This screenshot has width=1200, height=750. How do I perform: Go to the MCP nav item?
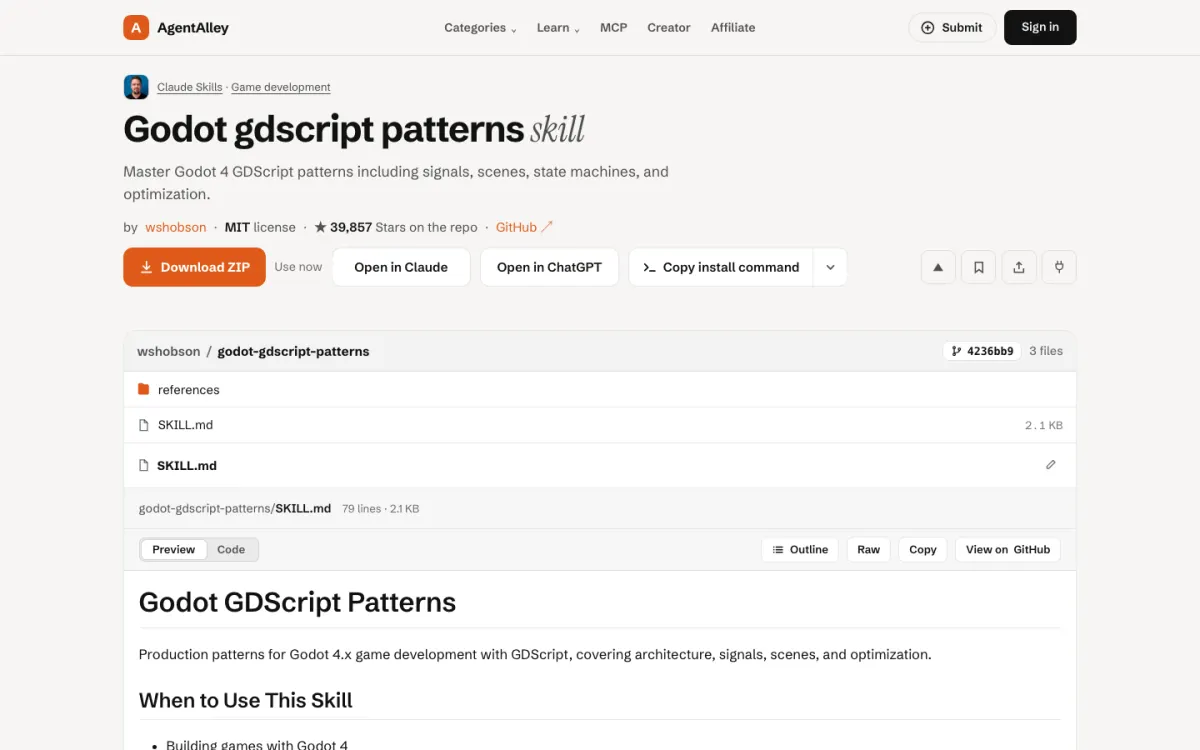(x=614, y=28)
